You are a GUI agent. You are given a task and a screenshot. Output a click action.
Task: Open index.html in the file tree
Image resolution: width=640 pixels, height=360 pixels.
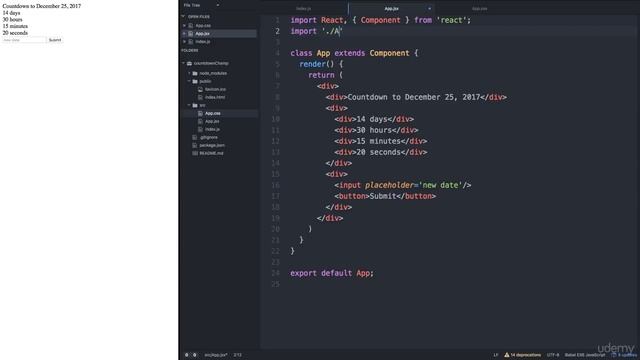tap(215, 97)
